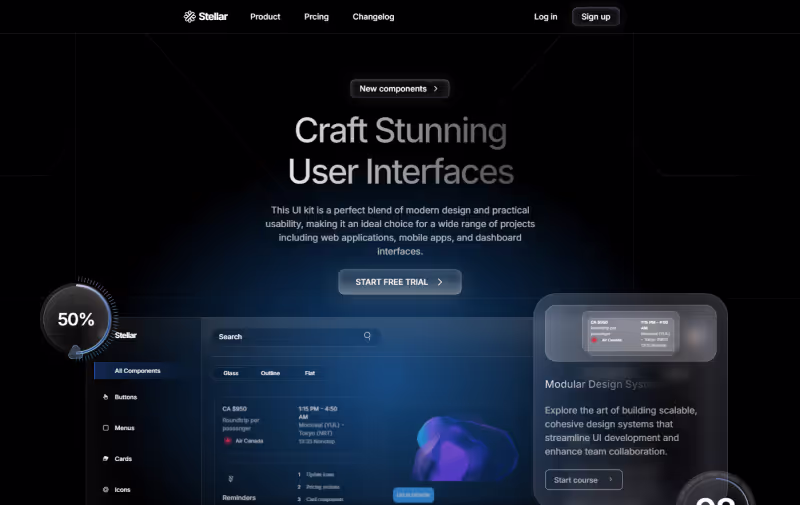The image size is (800, 505).
Task: Open the Product menu item
Action: pos(265,17)
